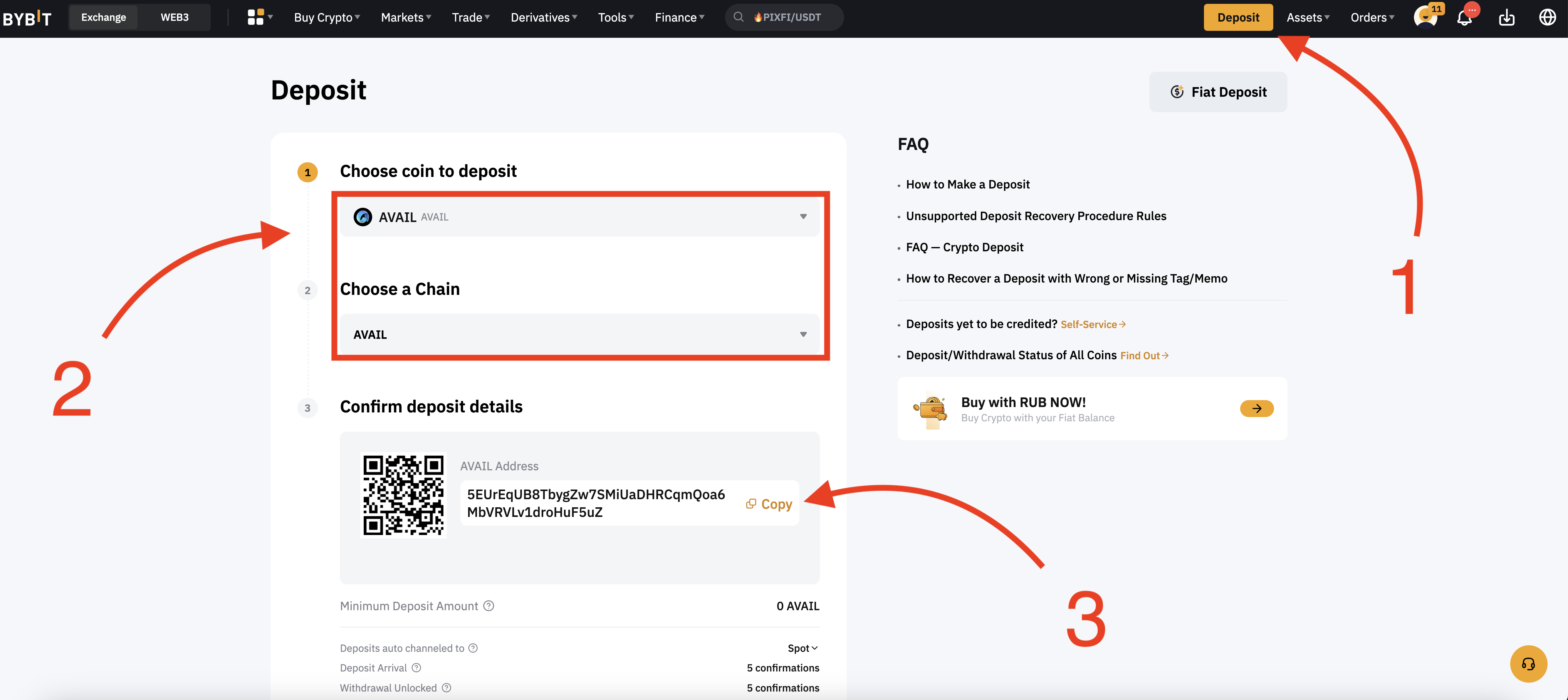
Task: Expand the AVAIL coin dropdown
Action: pos(579,217)
